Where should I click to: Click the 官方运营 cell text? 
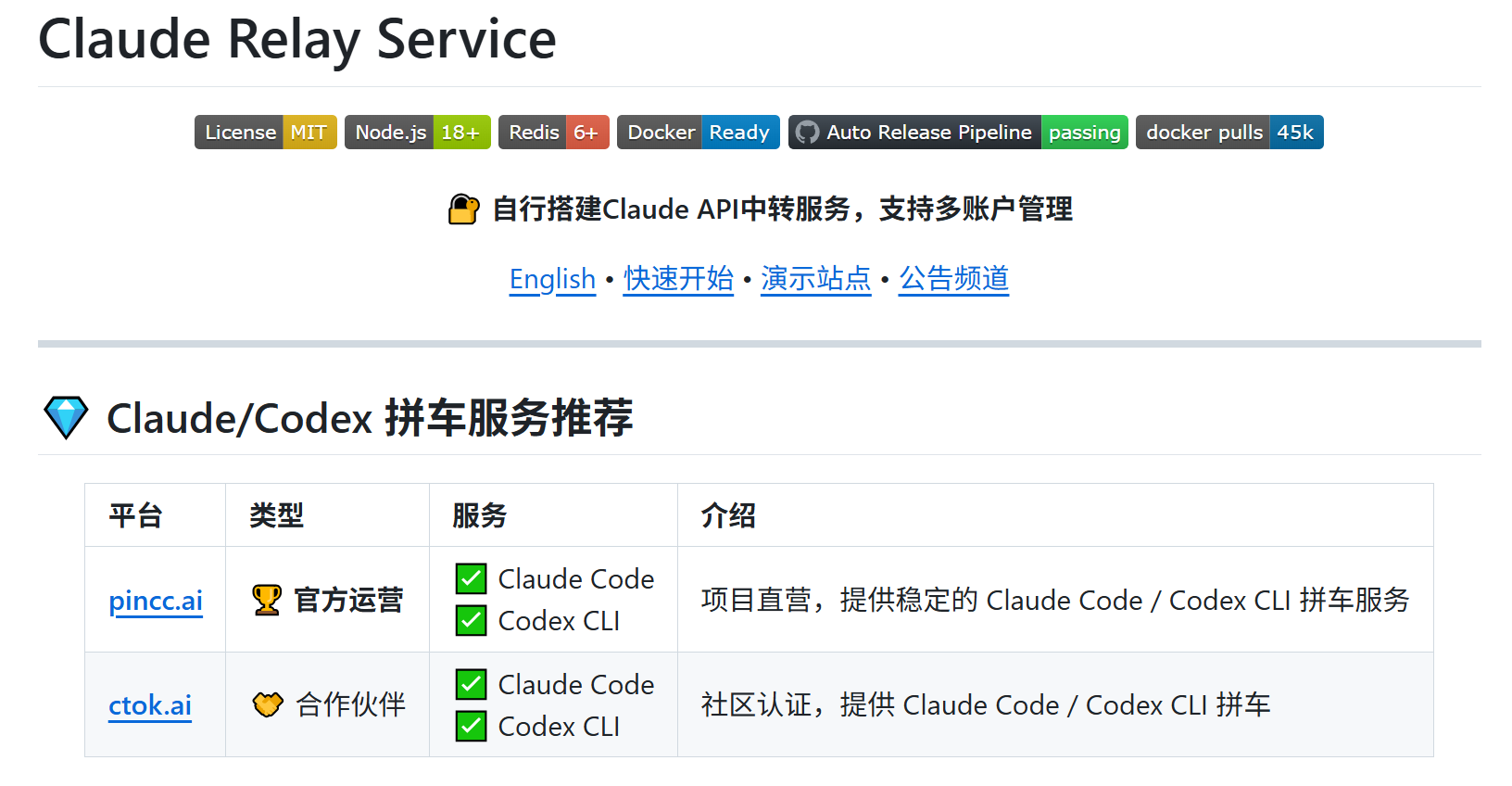click(349, 600)
